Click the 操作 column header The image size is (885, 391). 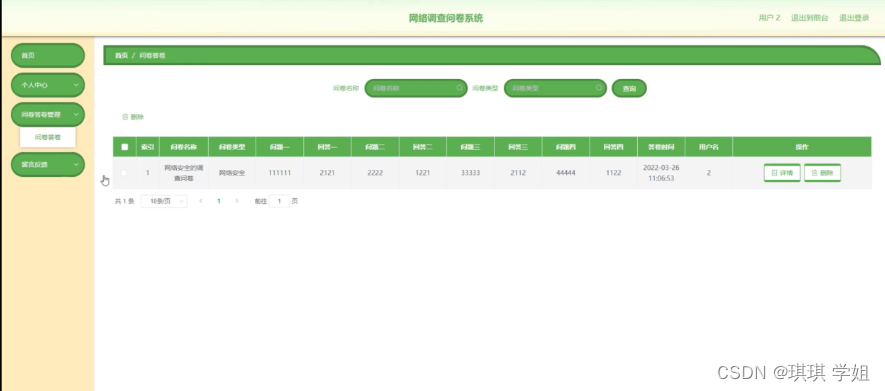(x=802, y=147)
